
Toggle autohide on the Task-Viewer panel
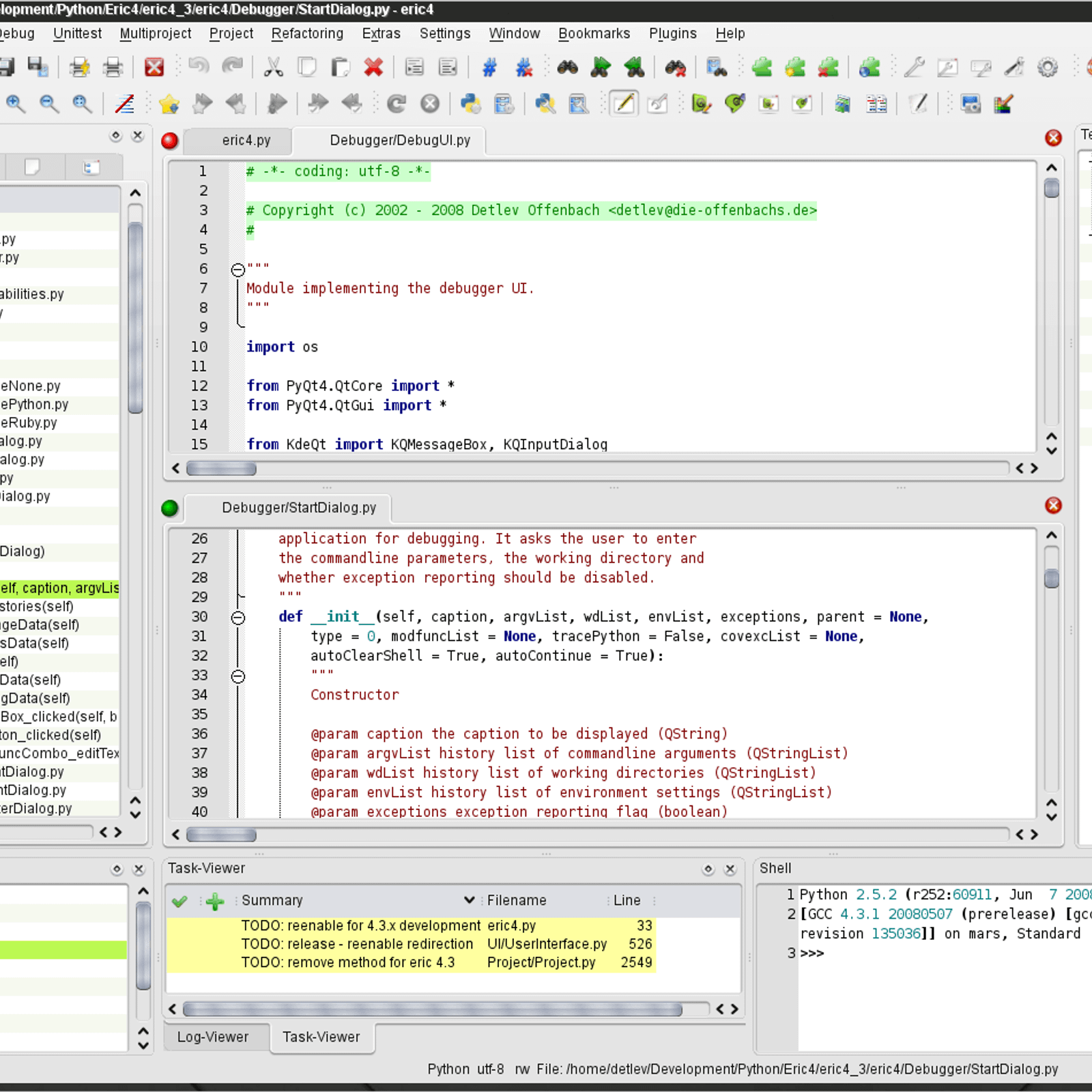pos(709,868)
